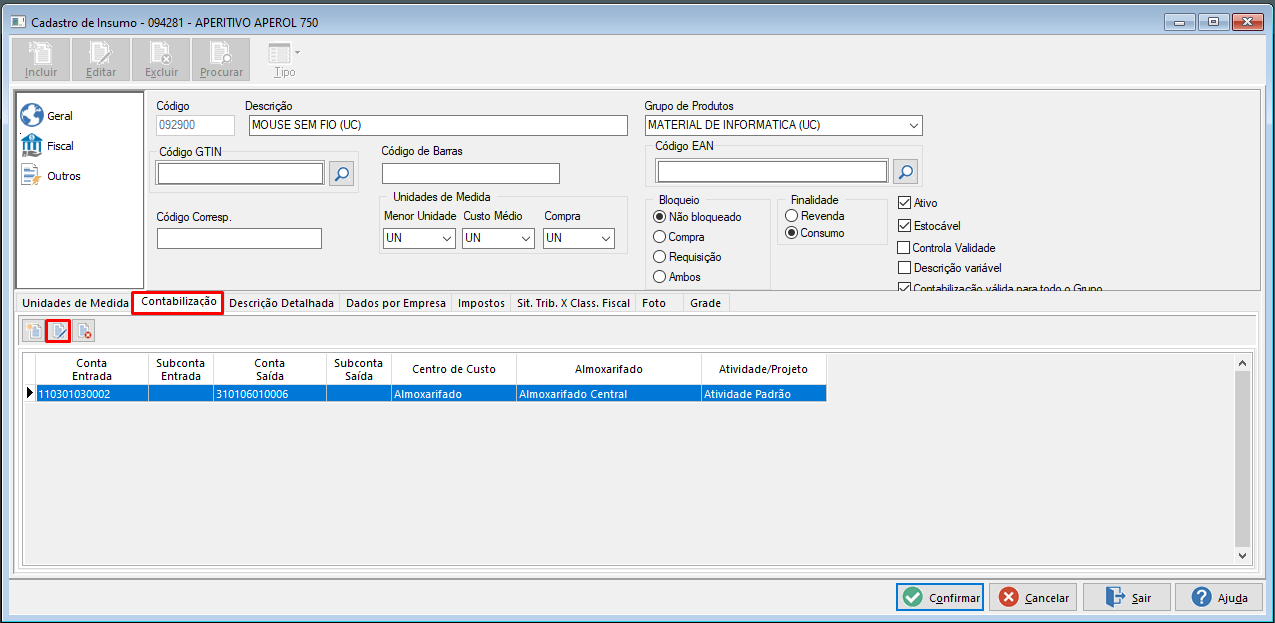The width and height of the screenshot is (1275, 623).
Task: Select the Compra bloqueio radio option
Action: coord(679,237)
